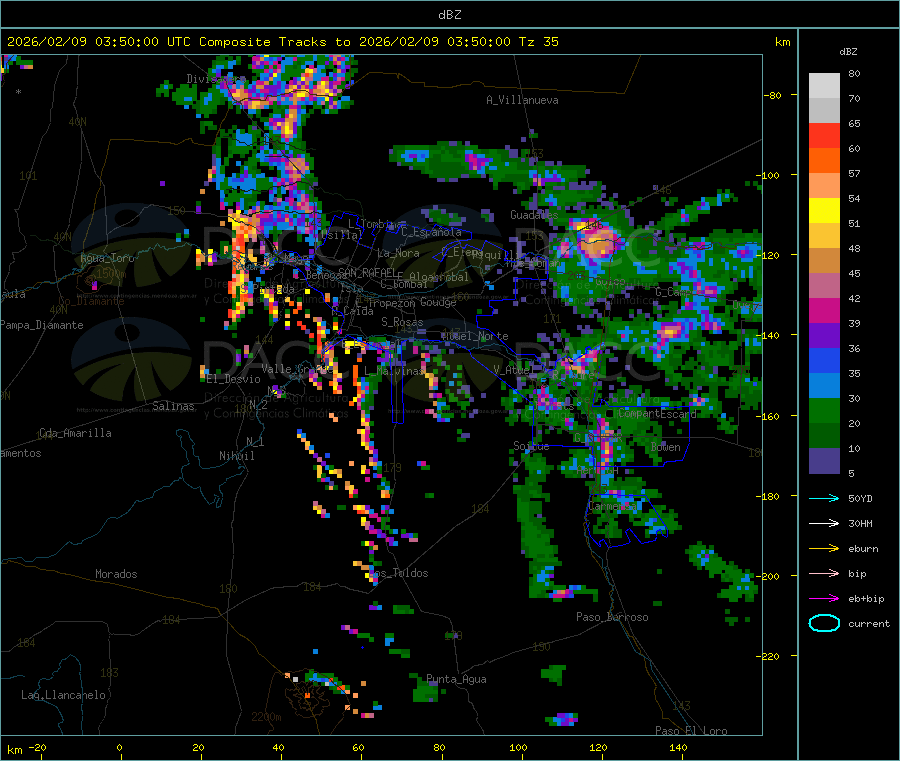The image size is (900, 761).
Task: Click the 'Bowen' map label
Action: coord(666,447)
